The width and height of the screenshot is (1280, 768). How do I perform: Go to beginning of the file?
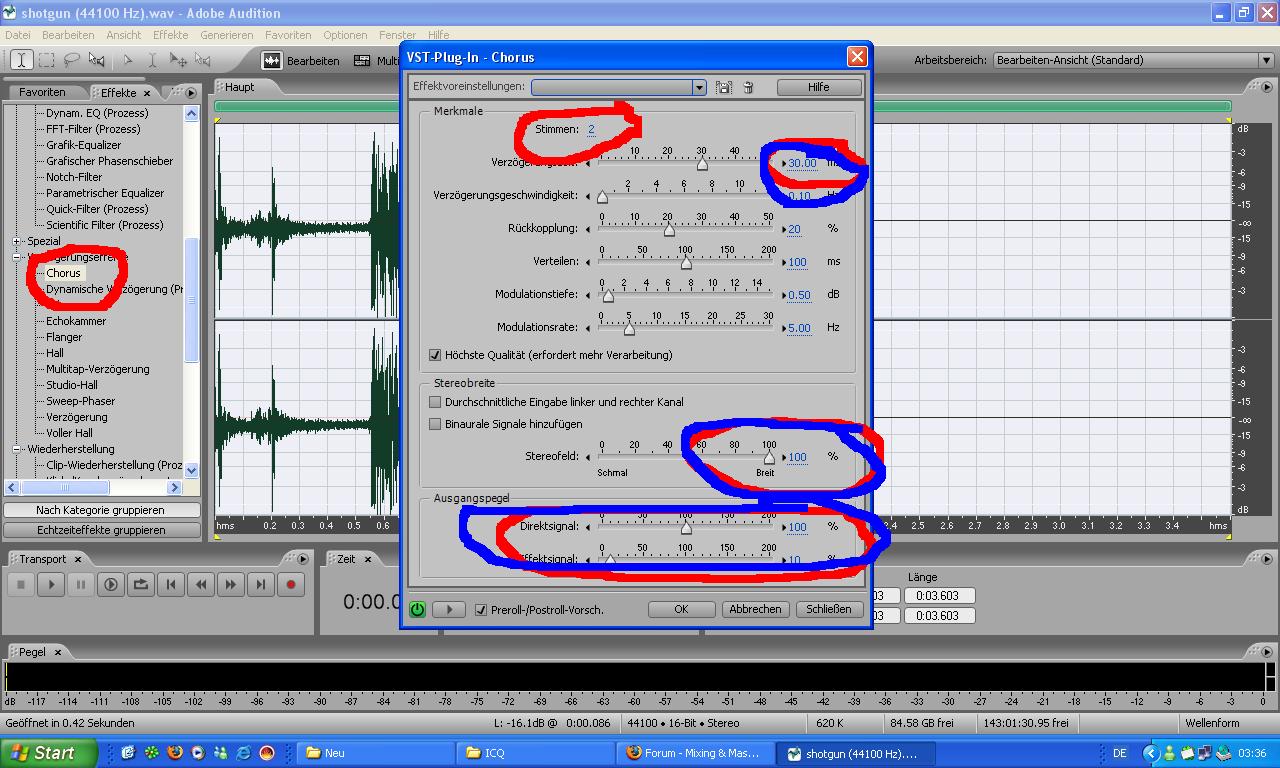click(171, 585)
